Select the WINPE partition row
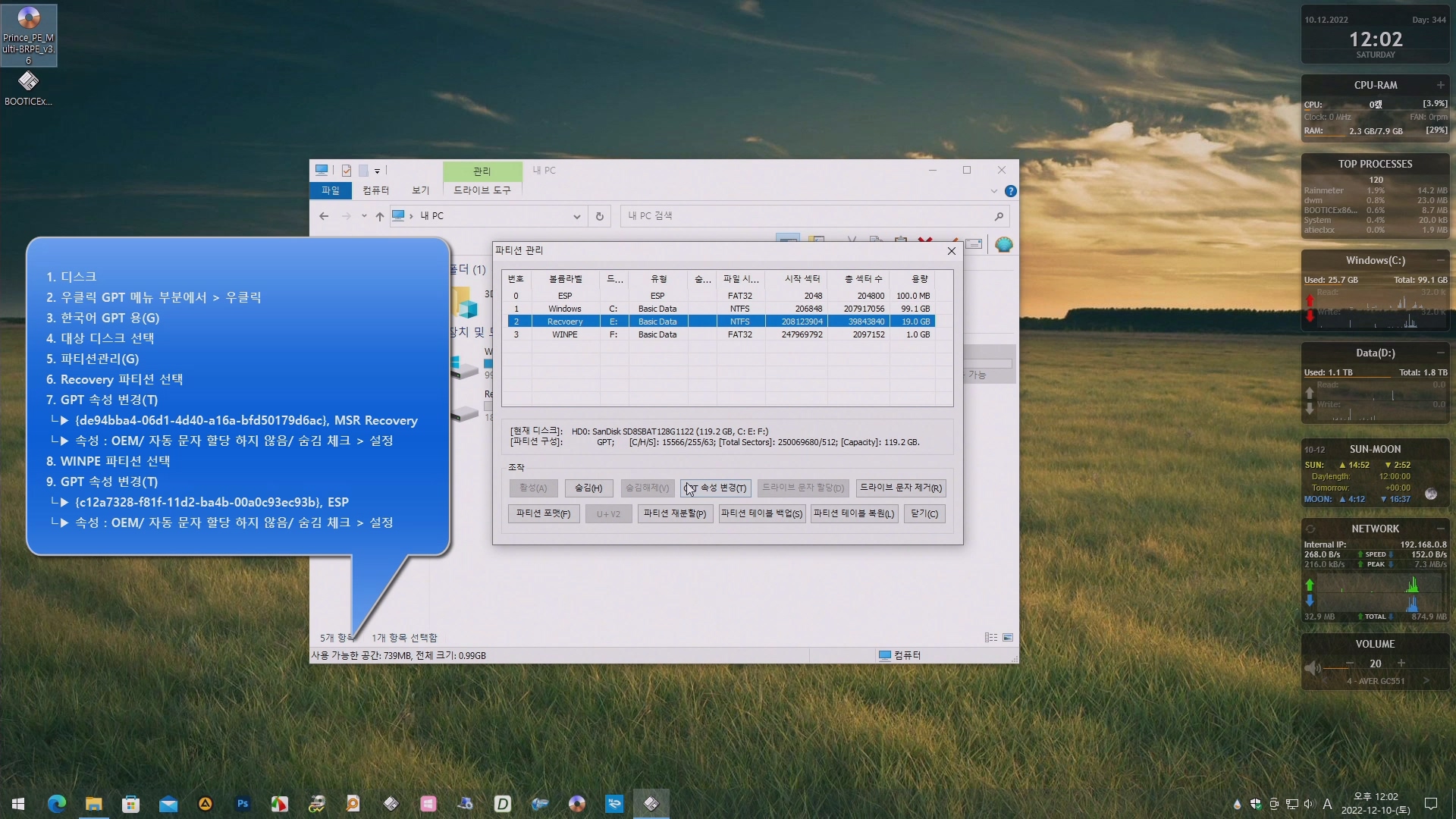 [x=721, y=334]
